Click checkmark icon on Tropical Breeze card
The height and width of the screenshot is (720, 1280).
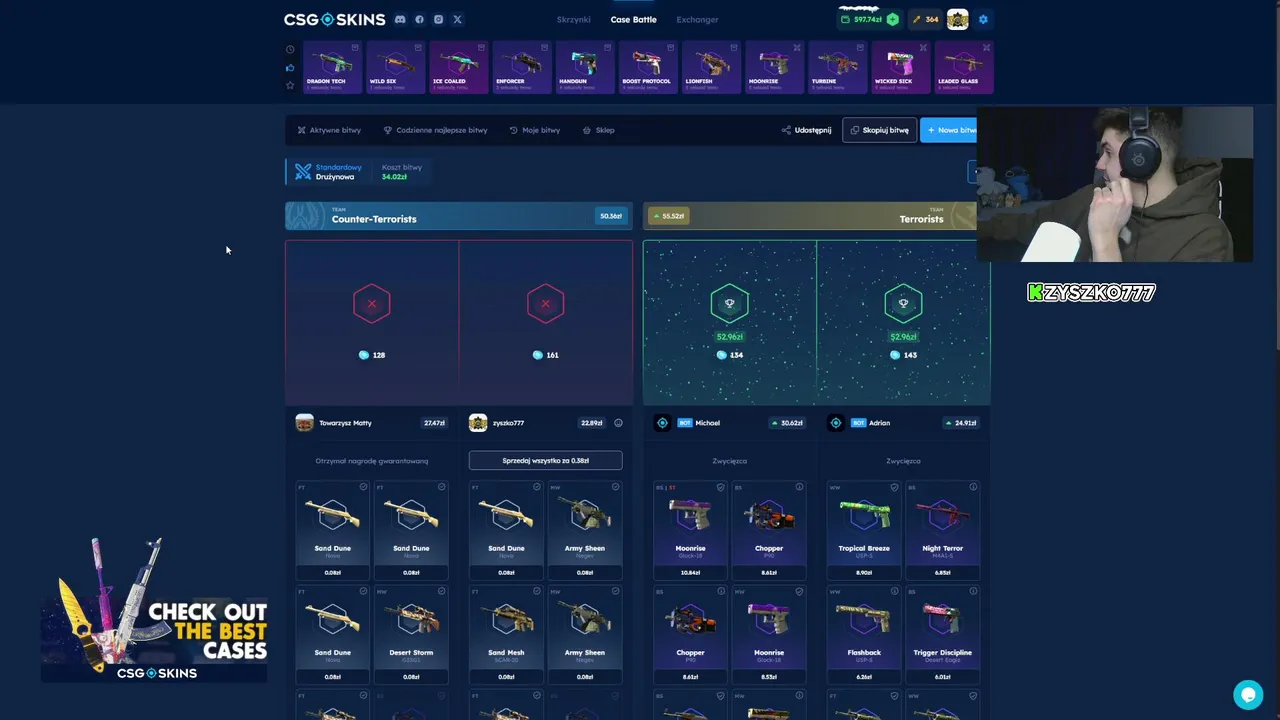(x=893, y=487)
